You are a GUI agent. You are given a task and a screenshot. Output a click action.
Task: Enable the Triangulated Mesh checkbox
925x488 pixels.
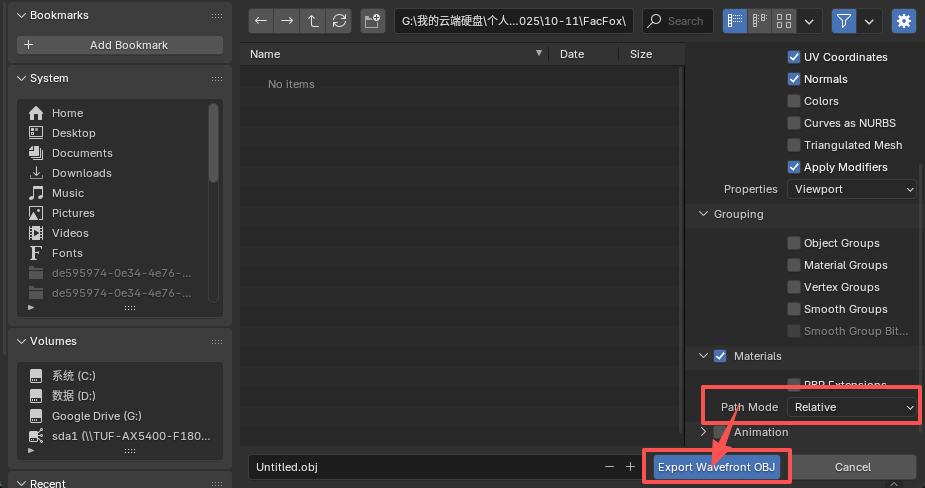pyautogui.click(x=794, y=145)
